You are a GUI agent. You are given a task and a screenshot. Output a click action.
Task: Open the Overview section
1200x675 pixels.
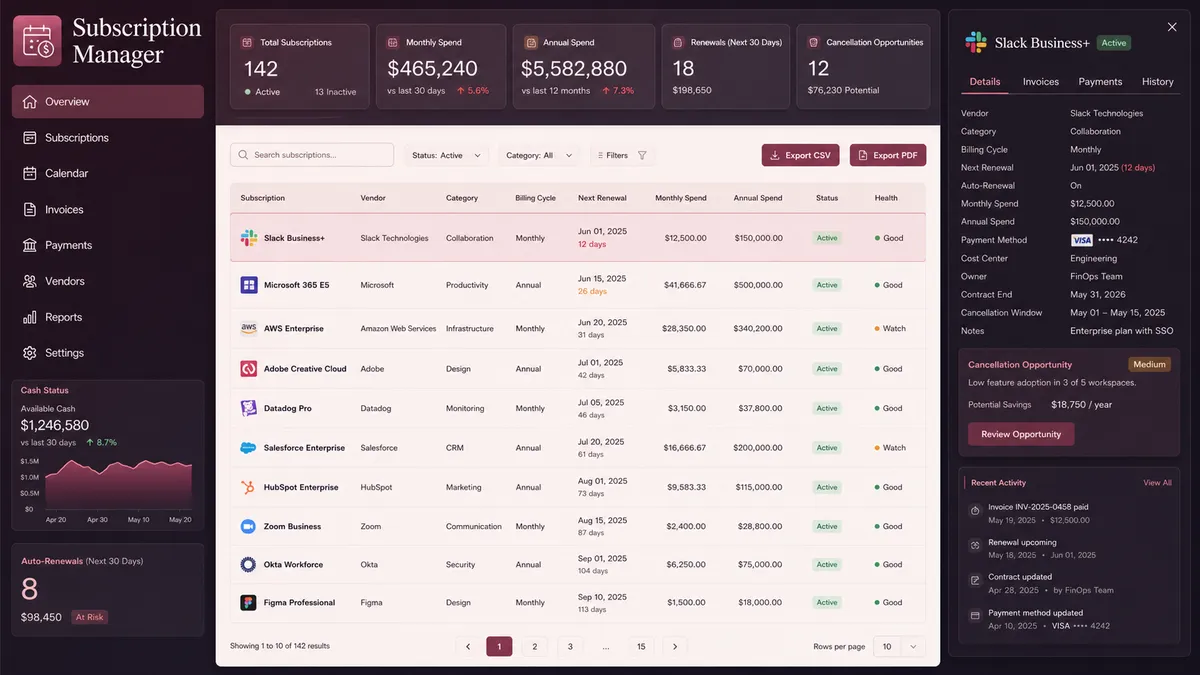108,102
